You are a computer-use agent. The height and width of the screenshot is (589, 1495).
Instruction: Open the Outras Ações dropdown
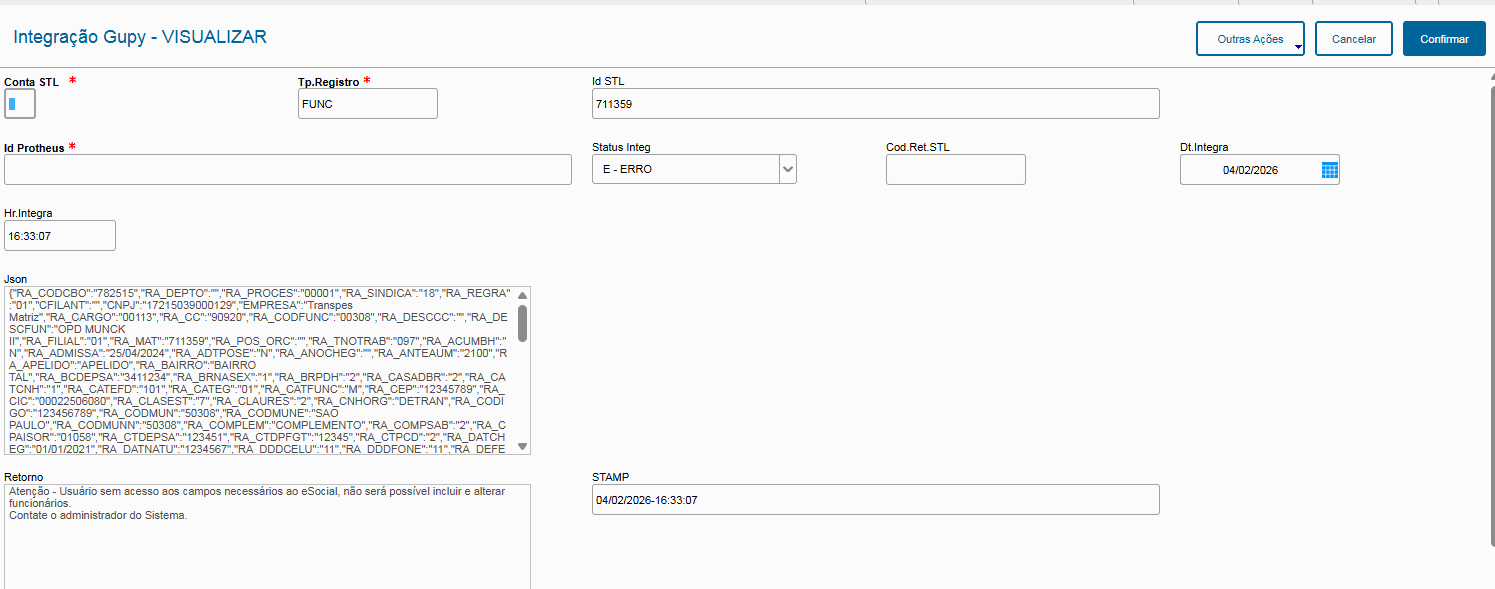tap(1250, 39)
